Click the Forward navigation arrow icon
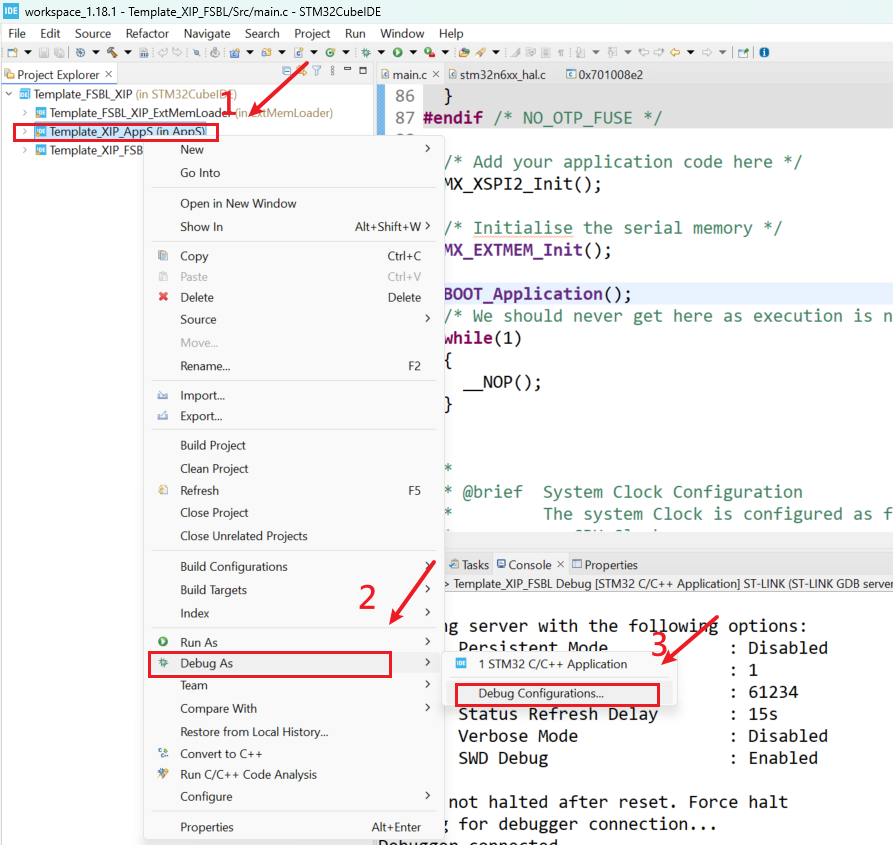 click(x=707, y=52)
